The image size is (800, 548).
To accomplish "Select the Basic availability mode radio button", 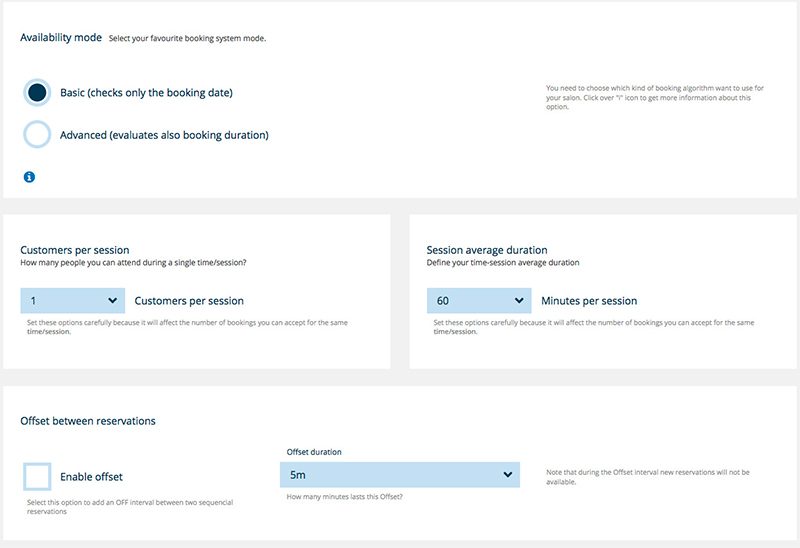I will click(x=37, y=93).
